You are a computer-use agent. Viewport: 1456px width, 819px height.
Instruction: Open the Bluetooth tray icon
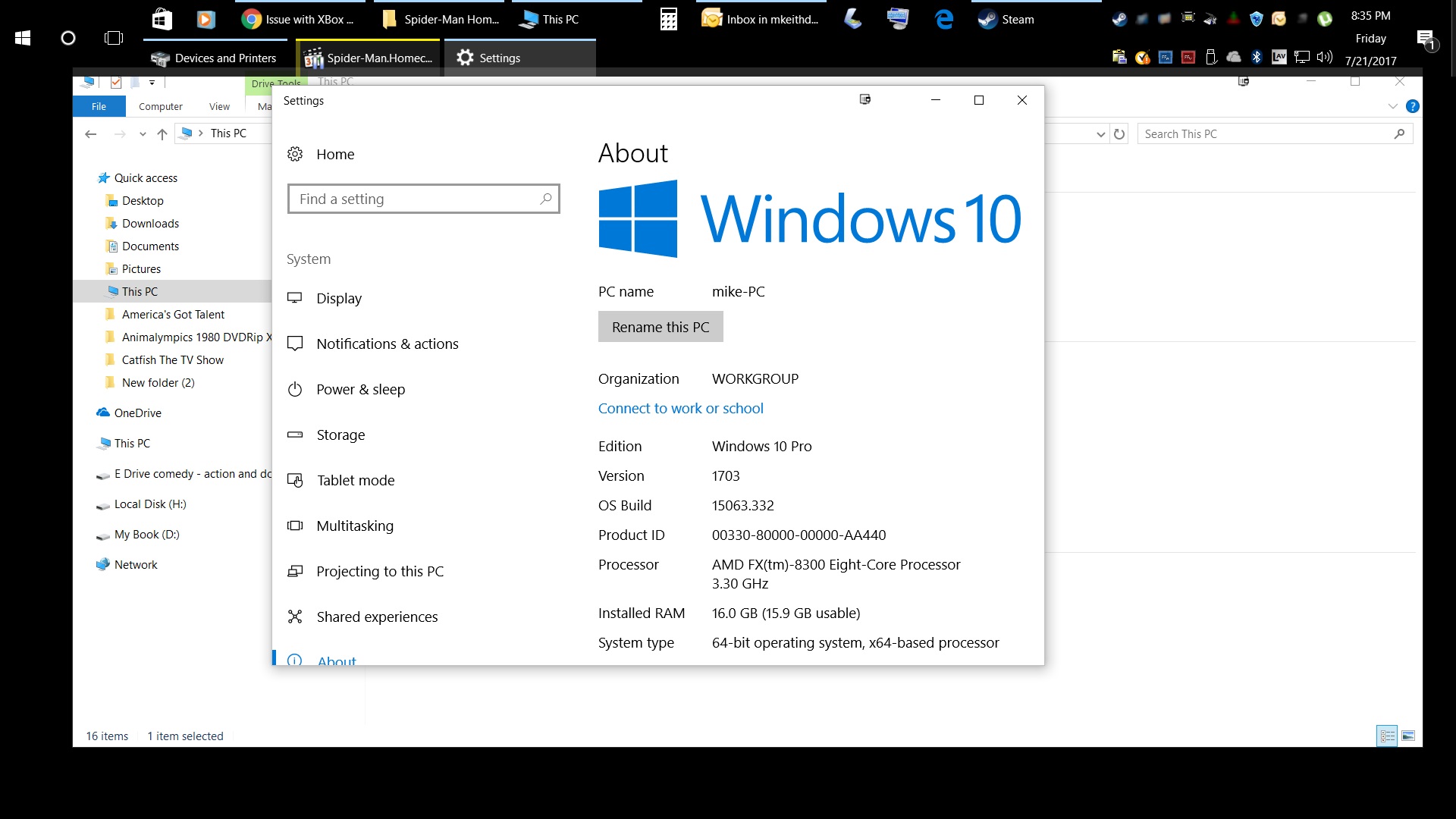point(1257,57)
